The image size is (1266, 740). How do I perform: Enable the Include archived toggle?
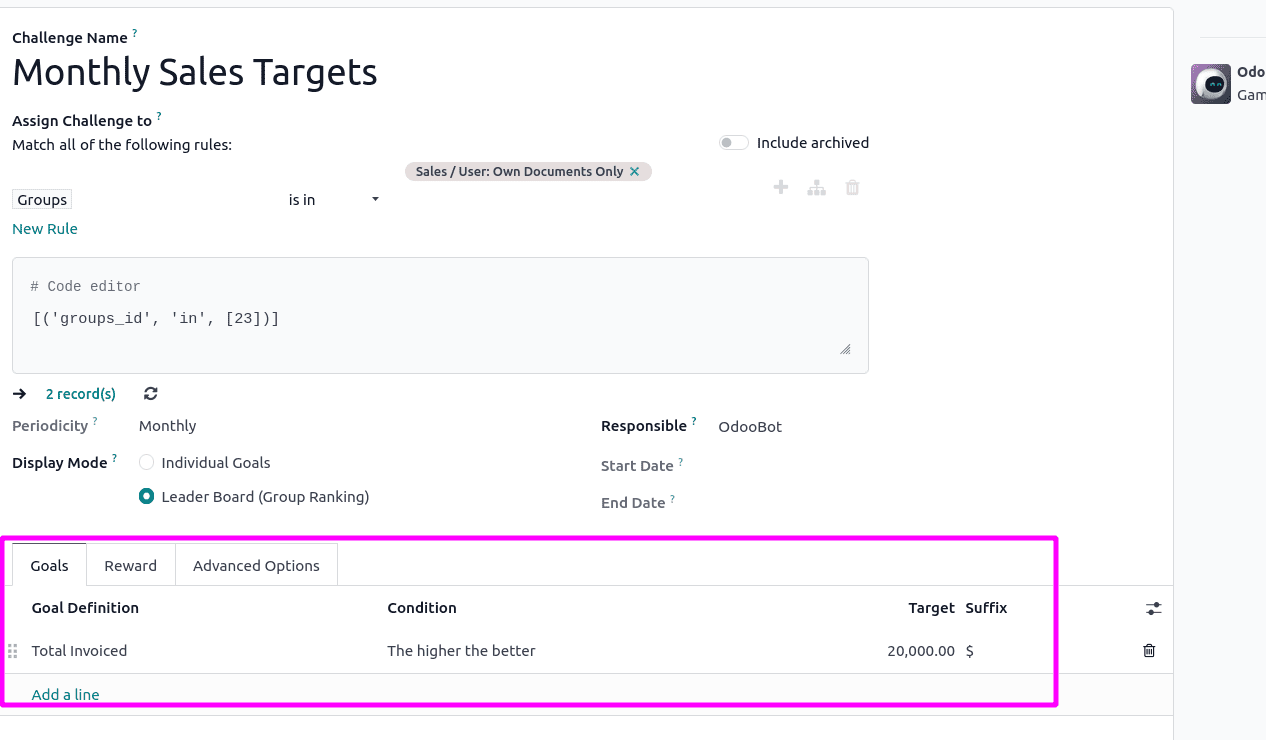coord(733,143)
